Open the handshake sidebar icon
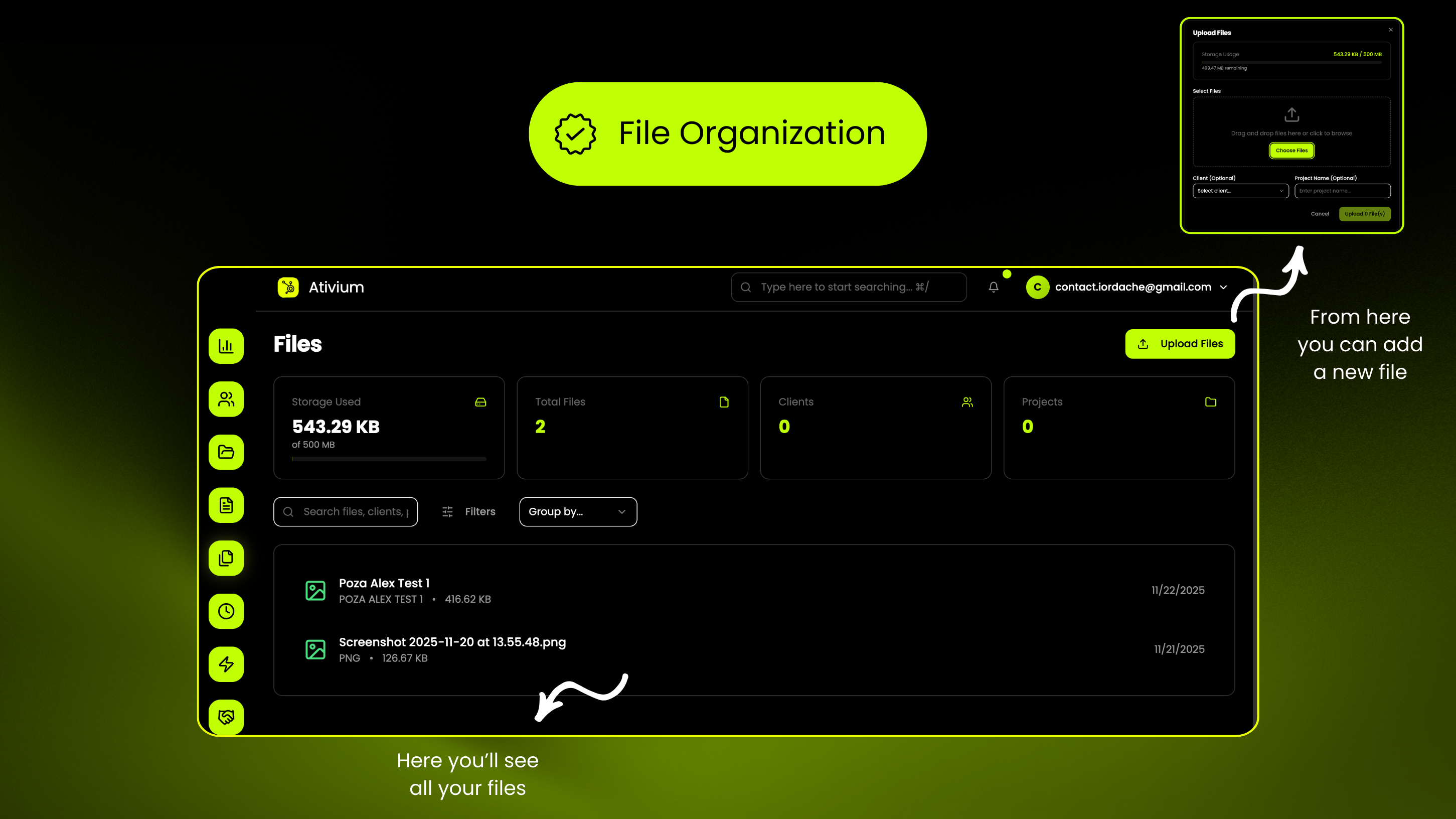The image size is (1456, 819). coord(226,717)
